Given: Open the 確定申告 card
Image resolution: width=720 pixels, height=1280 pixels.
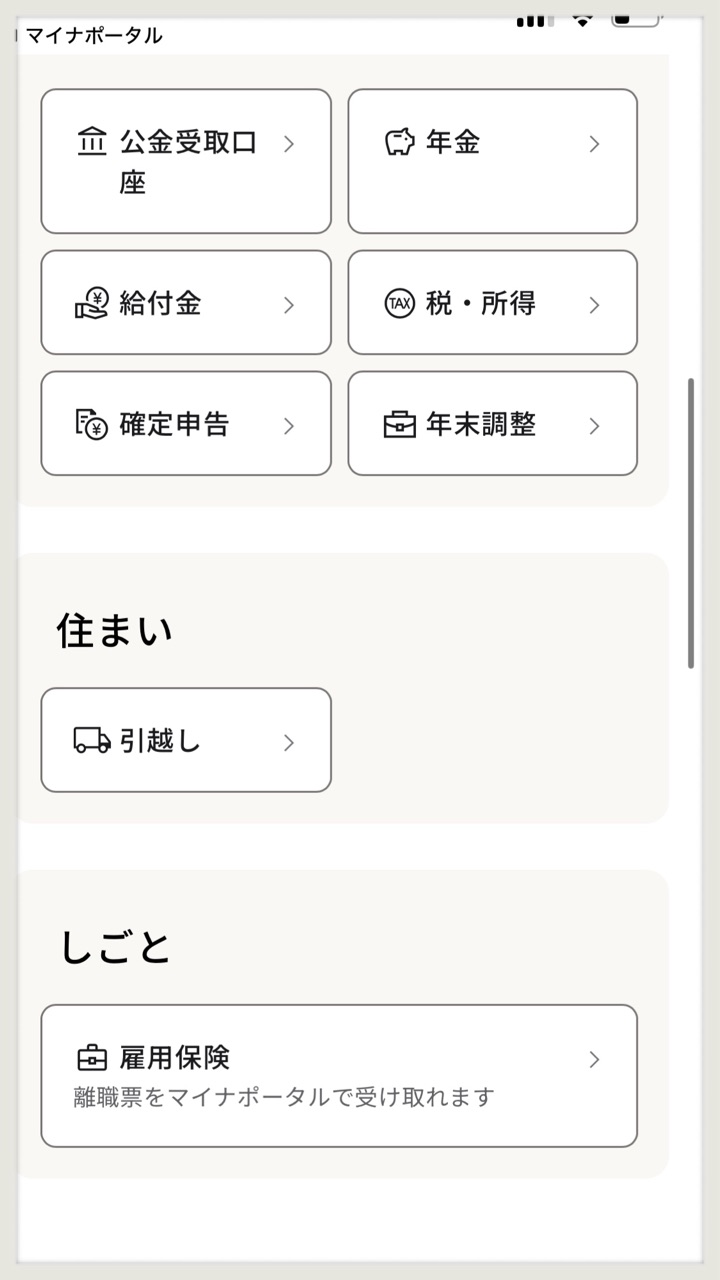Looking at the screenshot, I should [186, 423].
